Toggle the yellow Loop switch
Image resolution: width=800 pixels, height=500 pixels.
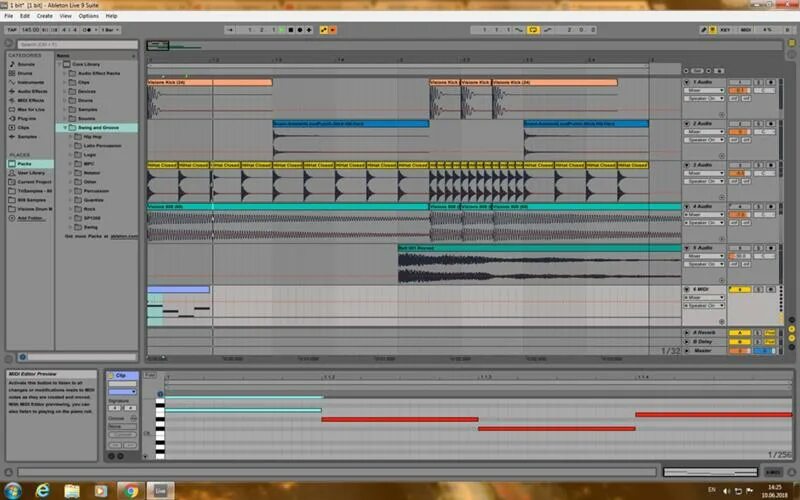point(533,30)
